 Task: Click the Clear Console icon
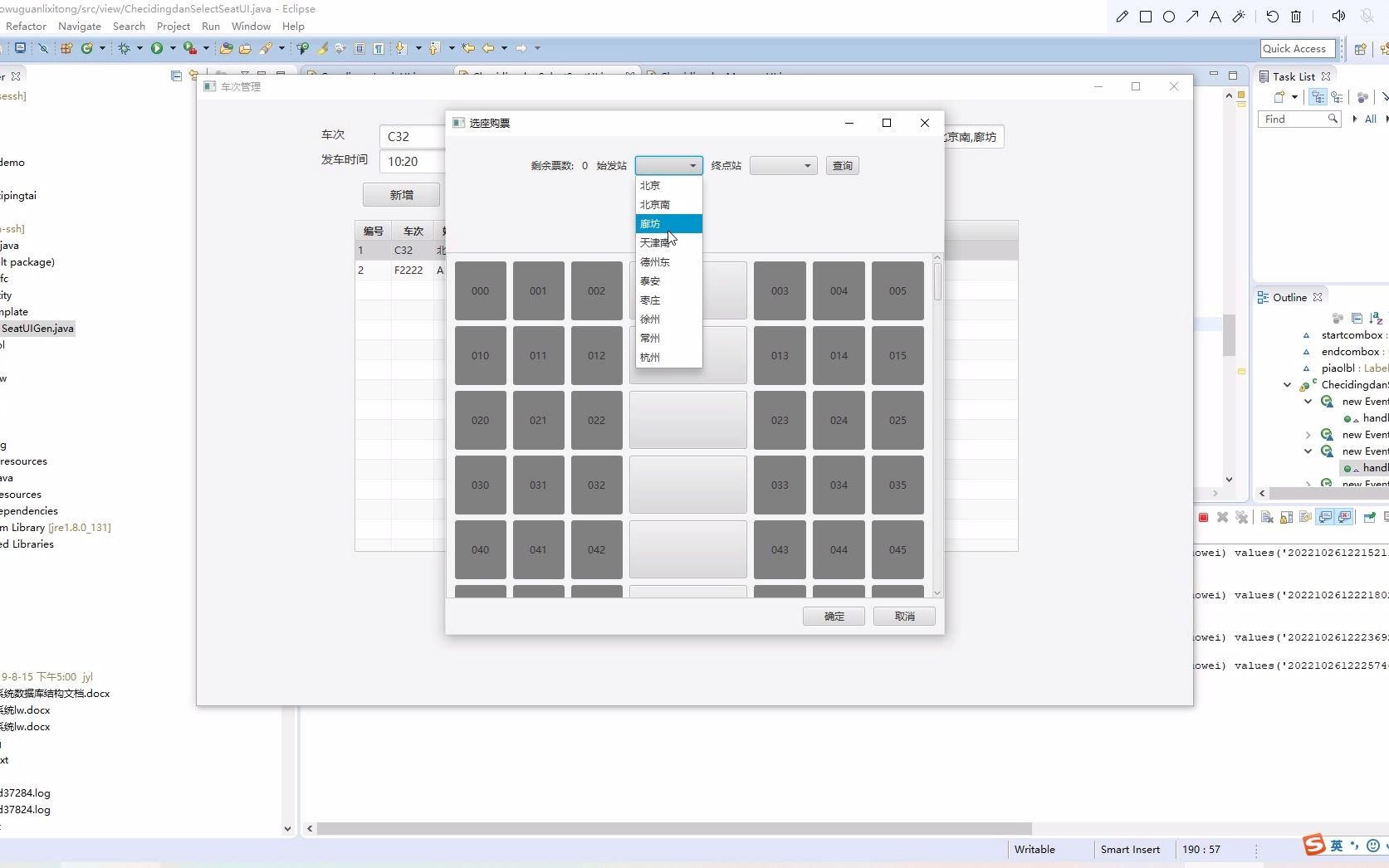1267,517
